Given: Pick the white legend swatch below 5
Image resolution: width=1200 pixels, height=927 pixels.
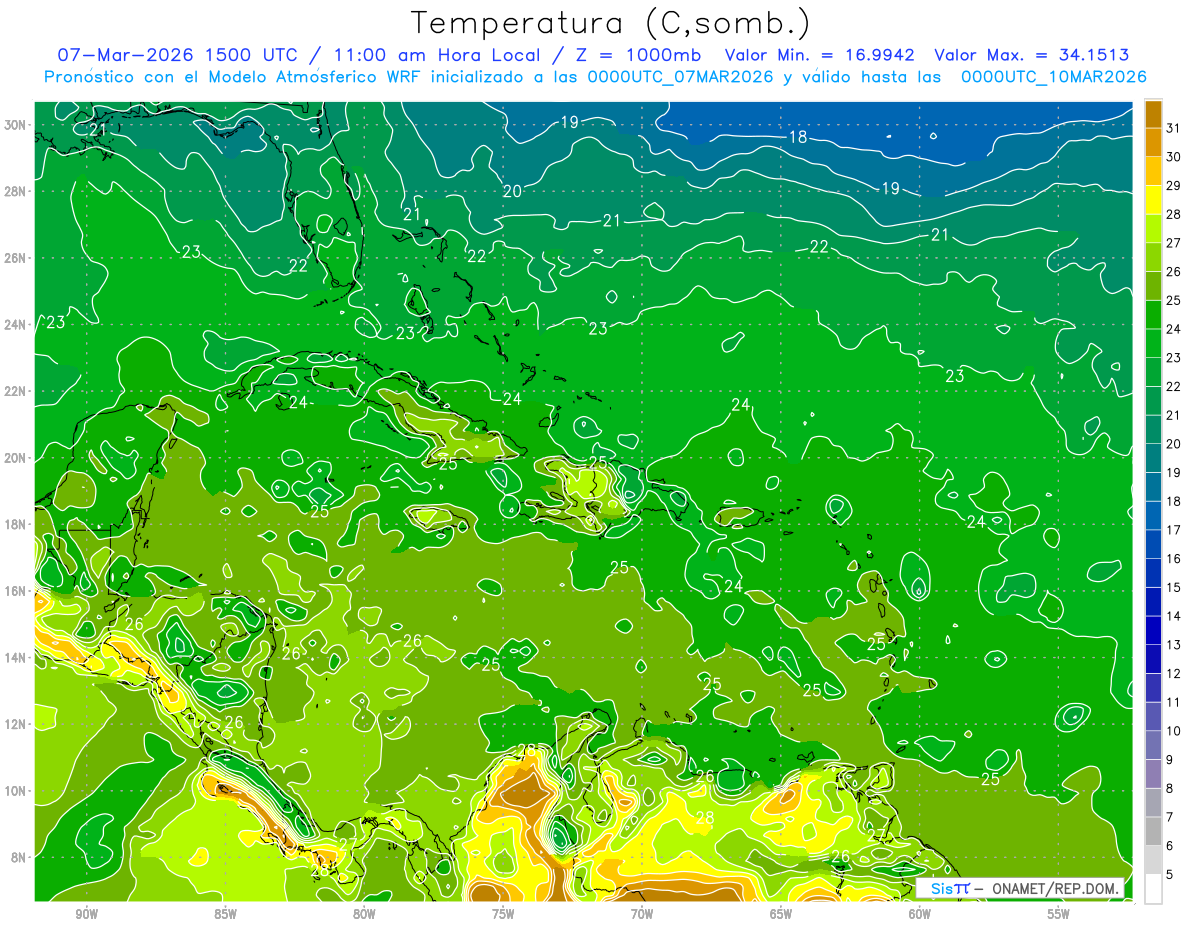Looking at the screenshot, I should coord(1153,889).
